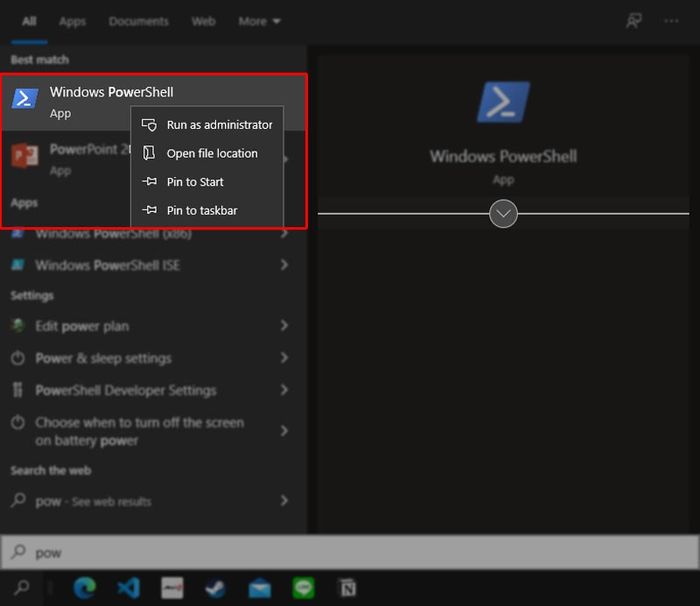
Task: Expand the Windows PowerShell (x86) arrow
Action: [284, 233]
